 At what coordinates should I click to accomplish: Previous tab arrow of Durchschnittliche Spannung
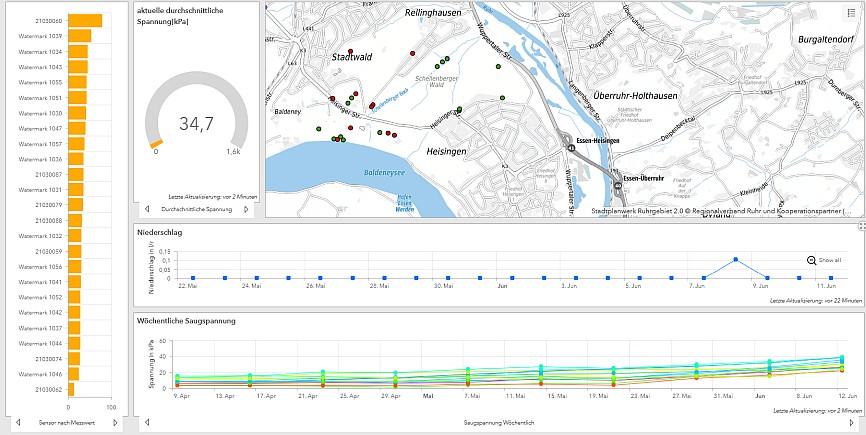click(x=147, y=209)
